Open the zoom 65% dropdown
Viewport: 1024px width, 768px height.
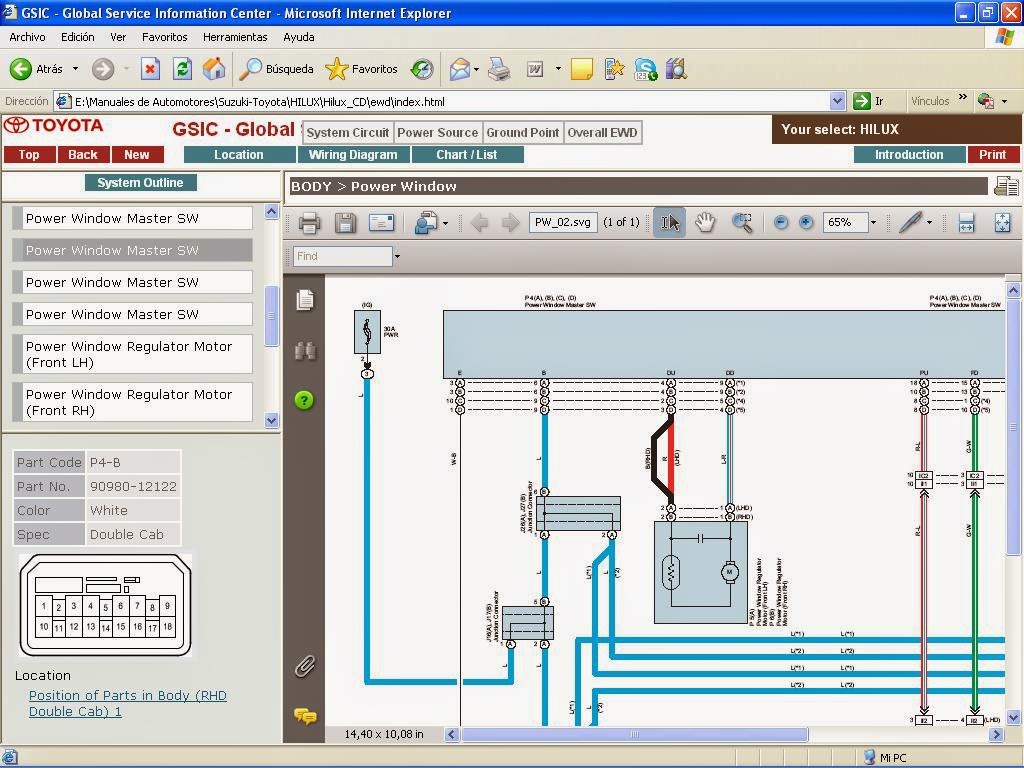tap(873, 223)
